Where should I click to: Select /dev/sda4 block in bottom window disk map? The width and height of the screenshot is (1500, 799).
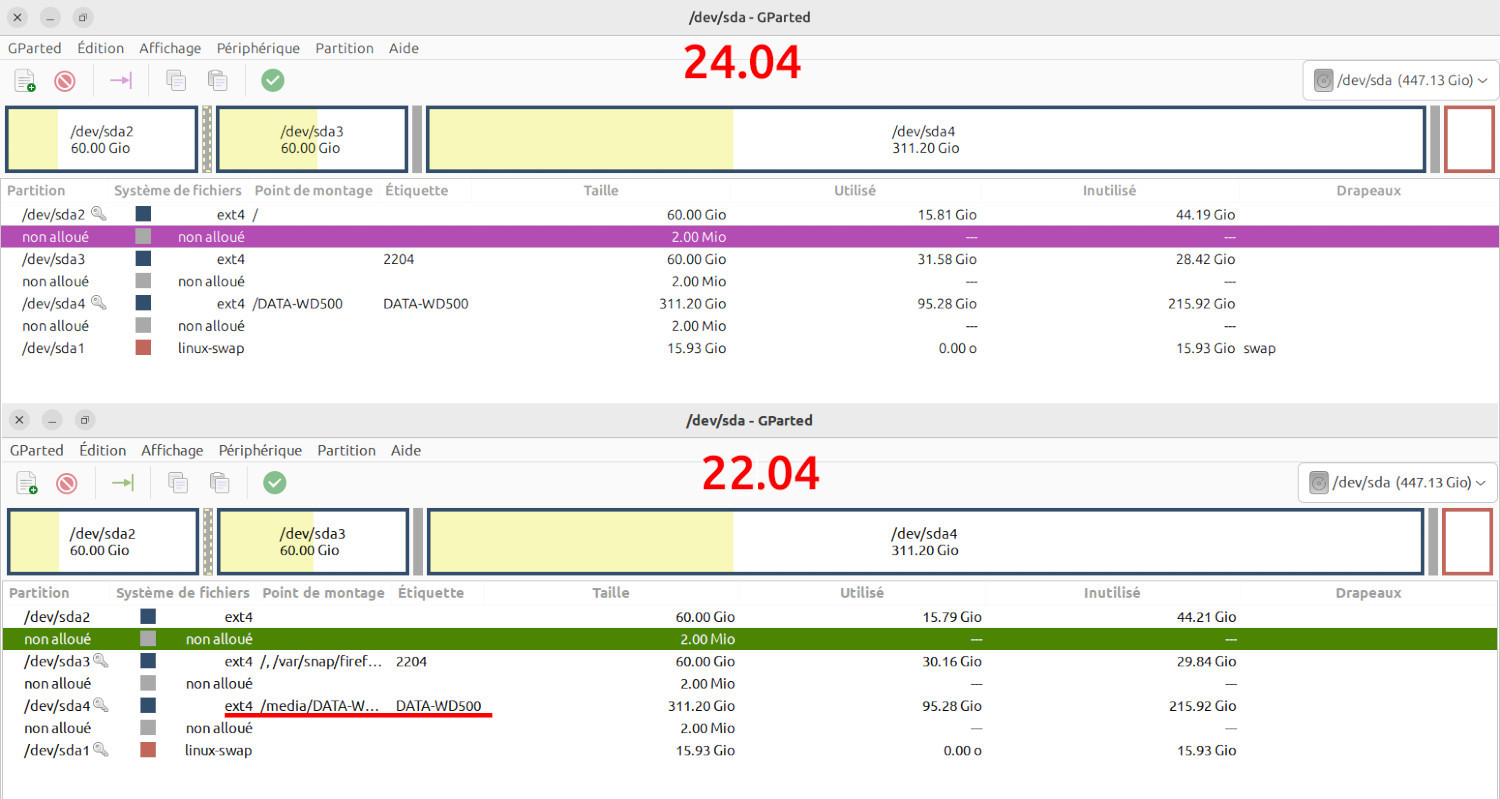pos(925,542)
